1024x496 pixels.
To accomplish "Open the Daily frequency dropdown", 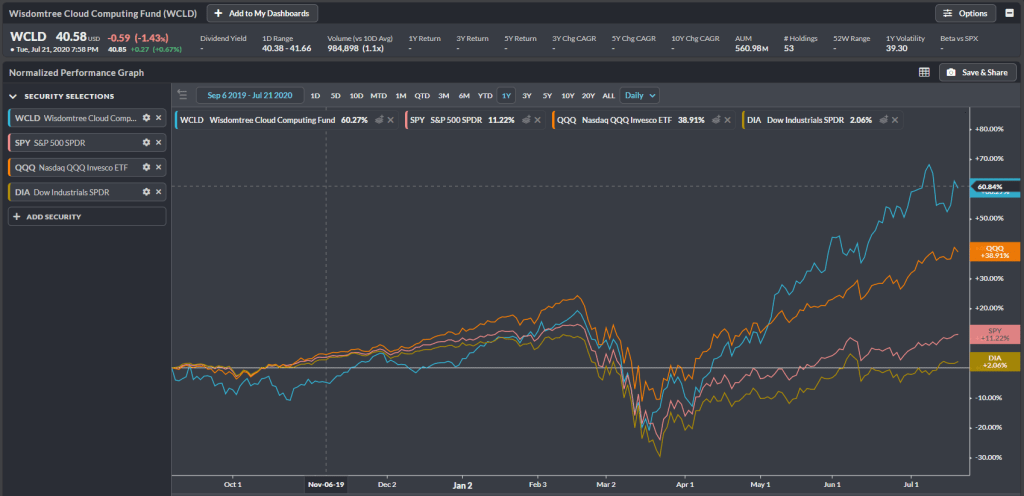I will coord(639,95).
